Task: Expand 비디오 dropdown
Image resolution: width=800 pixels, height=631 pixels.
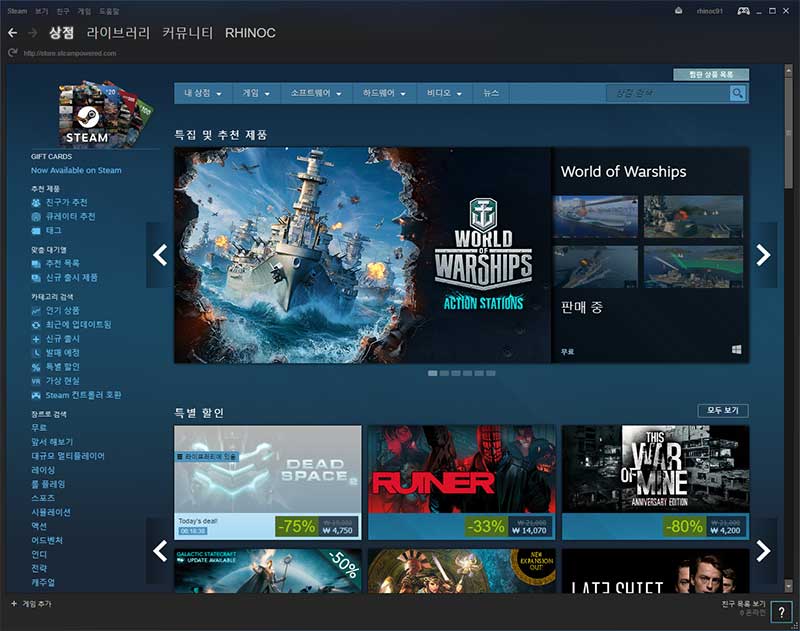Action: [x=444, y=93]
